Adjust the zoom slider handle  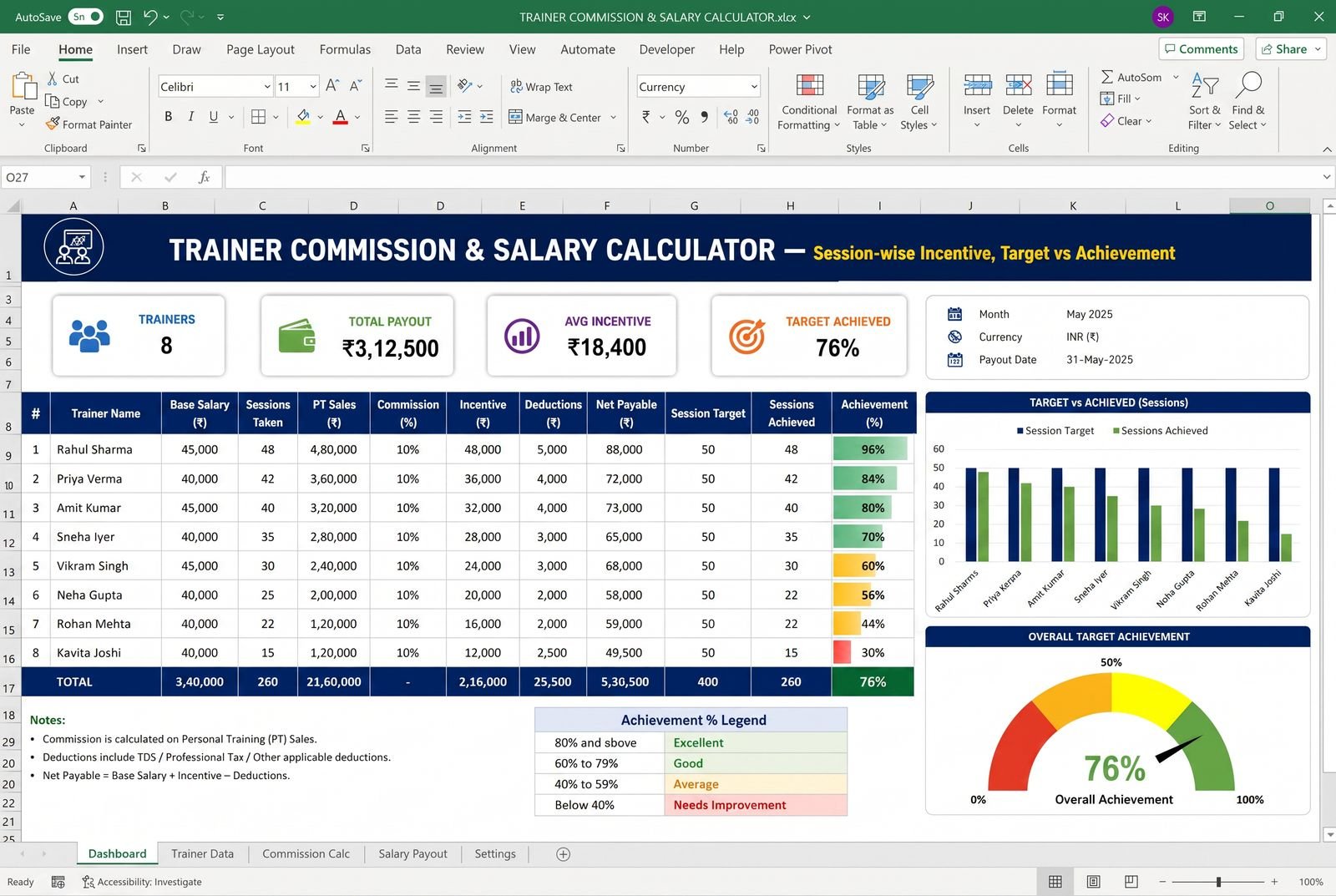coord(1219,882)
